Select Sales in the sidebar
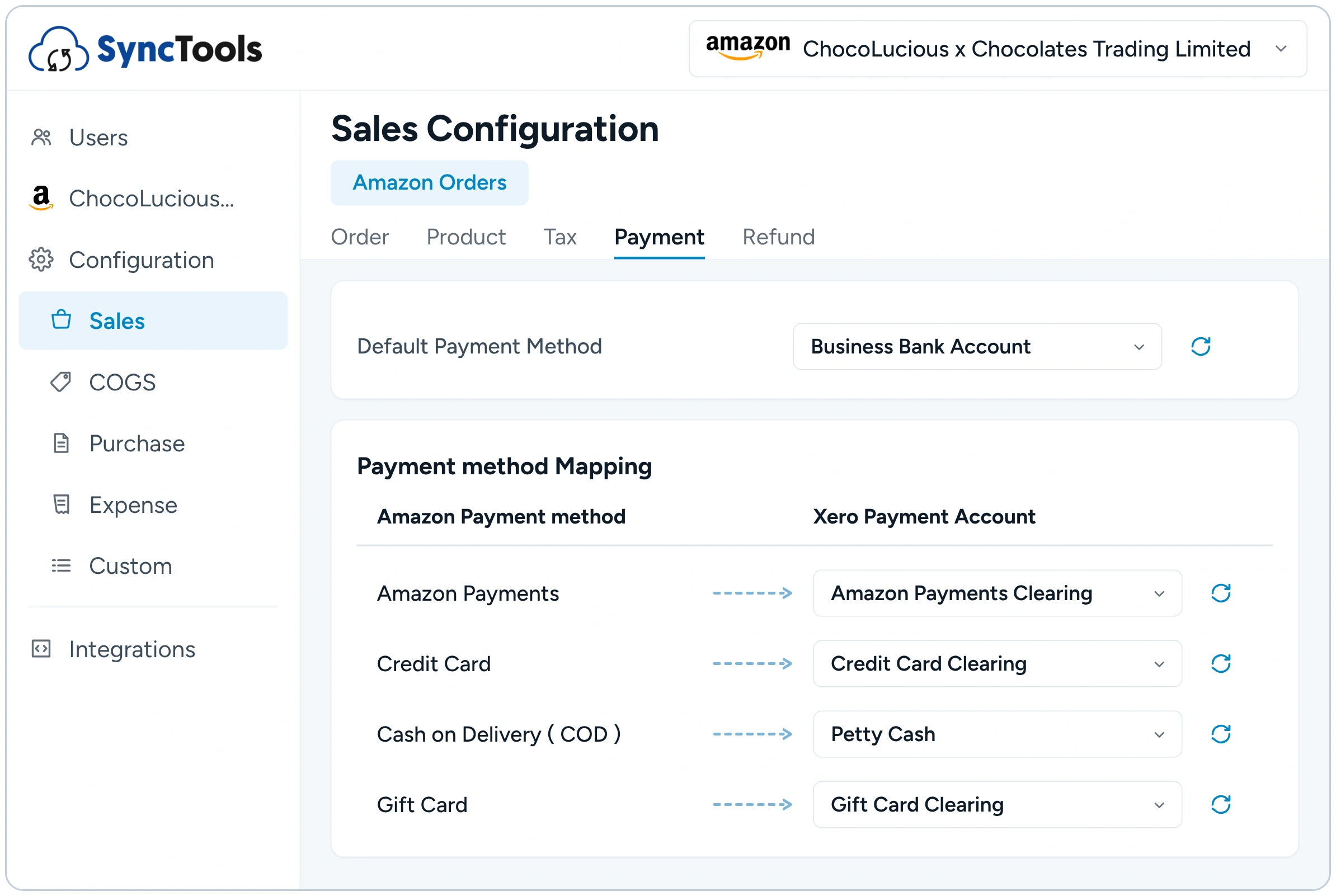This screenshot has height=896, width=1336. [x=153, y=321]
